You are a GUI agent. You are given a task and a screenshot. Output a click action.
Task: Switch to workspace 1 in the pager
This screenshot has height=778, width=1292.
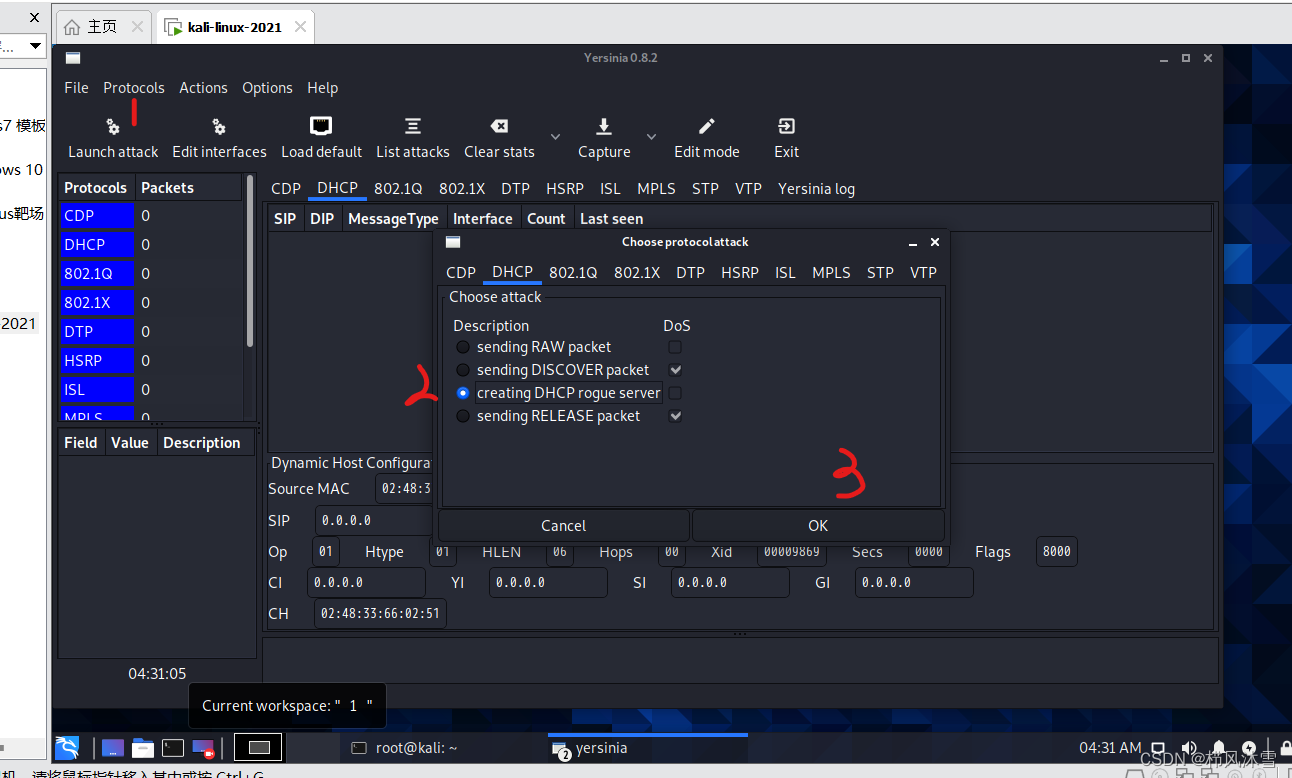(259, 747)
